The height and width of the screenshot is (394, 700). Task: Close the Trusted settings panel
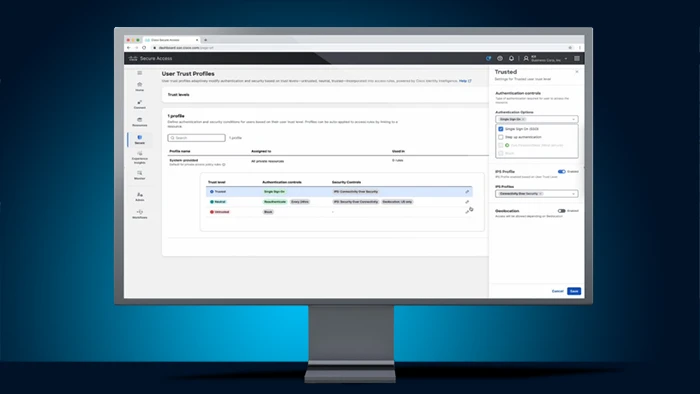click(577, 71)
